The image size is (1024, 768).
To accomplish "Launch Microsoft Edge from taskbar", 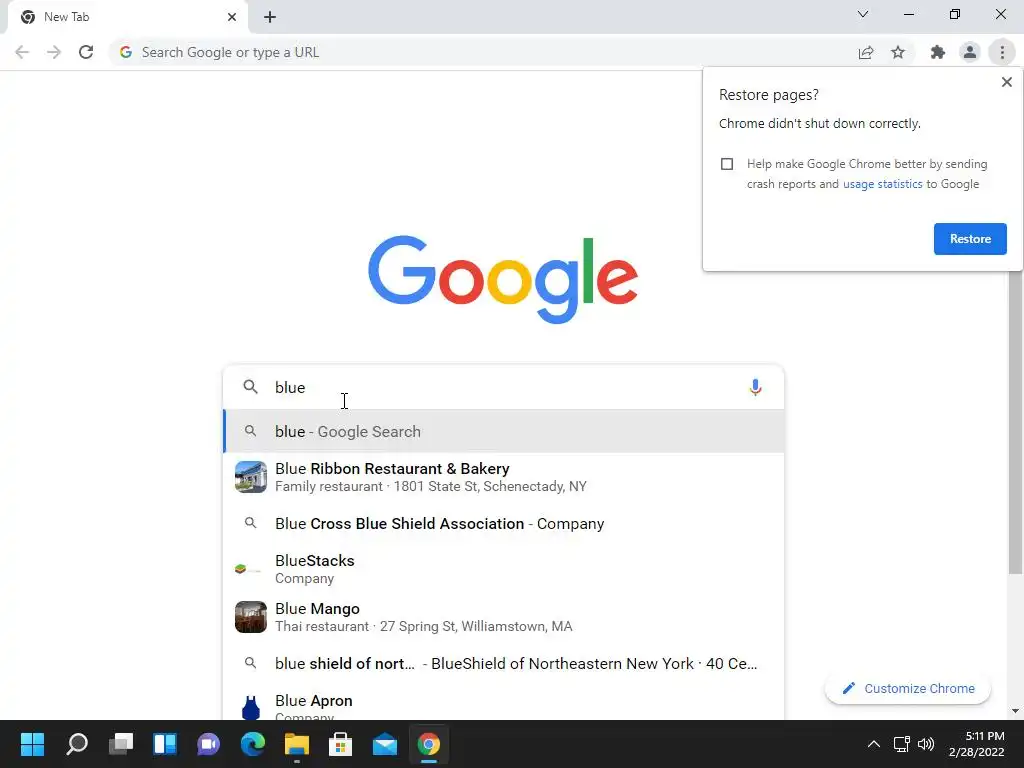I will (253, 744).
